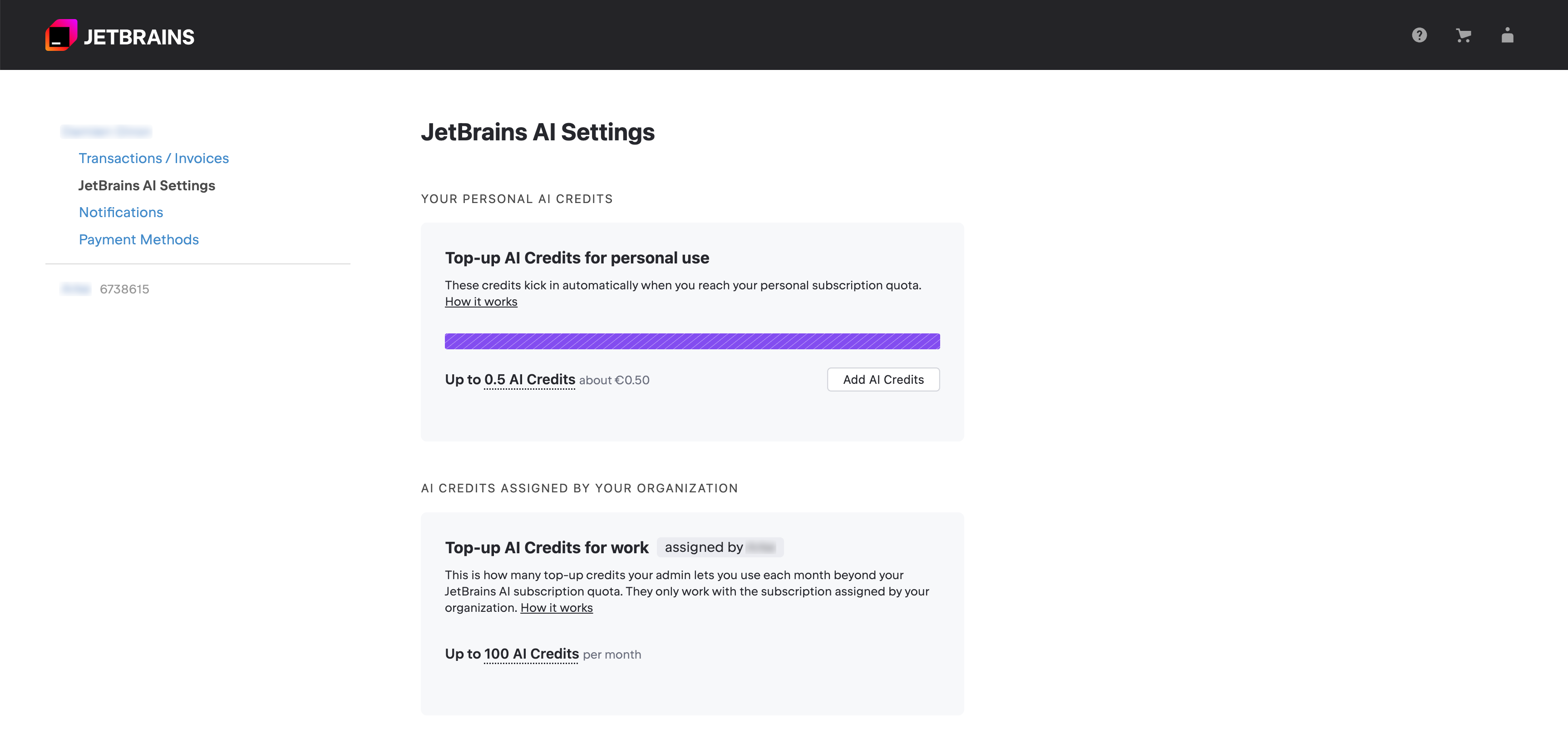Screen dimensions: 1568x754
Task: Select organization 6738615 in sidebar
Action: click(x=124, y=289)
